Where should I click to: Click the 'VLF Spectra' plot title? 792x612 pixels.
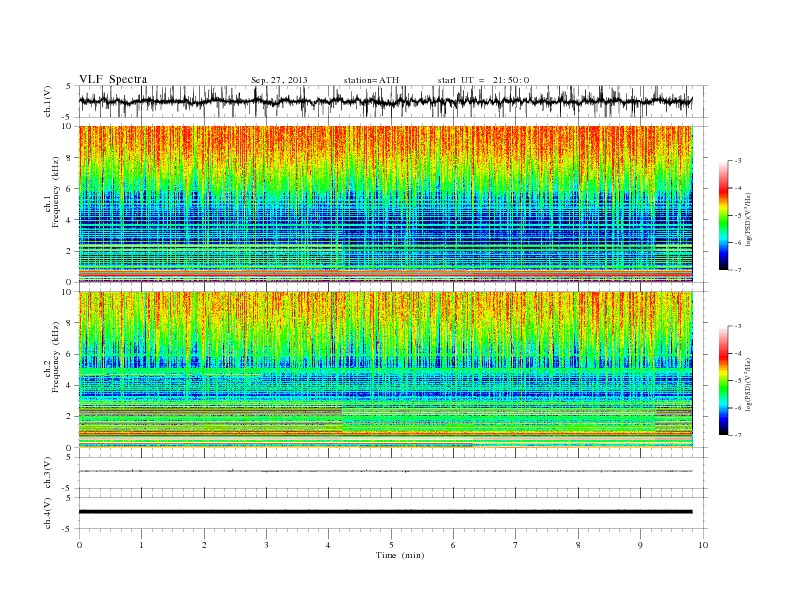pyautogui.click(x=113, y=79)
